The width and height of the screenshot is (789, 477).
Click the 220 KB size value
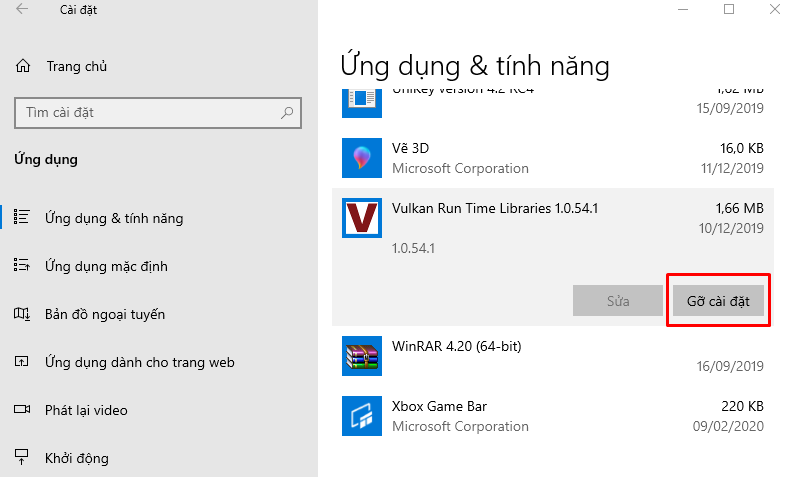point(742,407)
